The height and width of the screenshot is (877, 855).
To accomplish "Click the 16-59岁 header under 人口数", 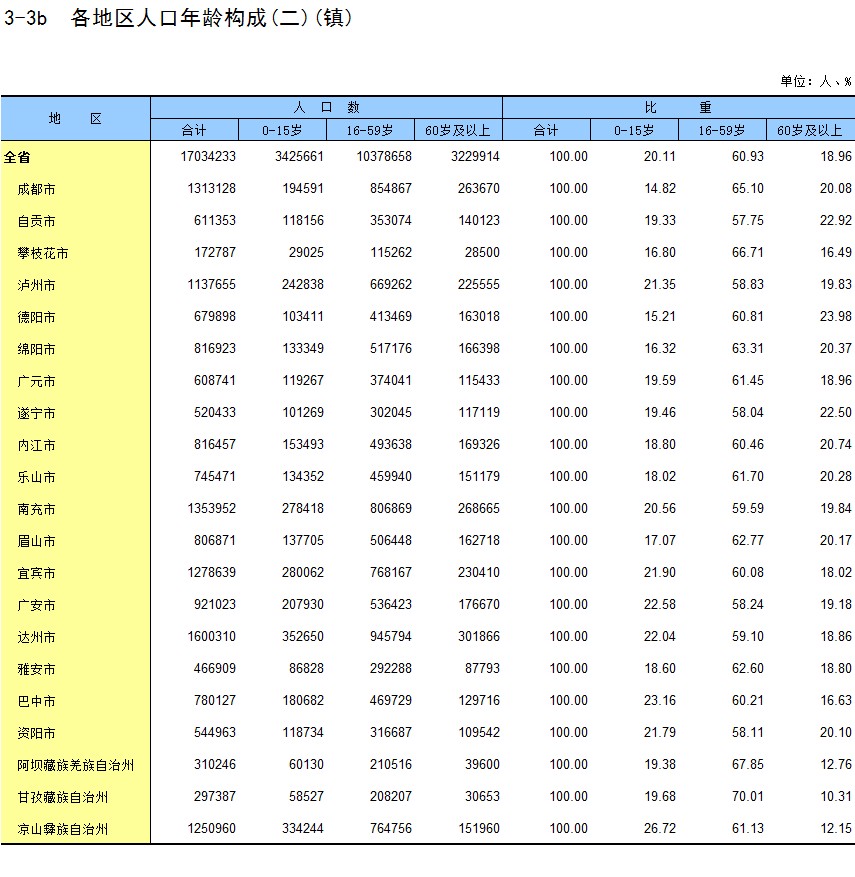I will click(370, 130).
